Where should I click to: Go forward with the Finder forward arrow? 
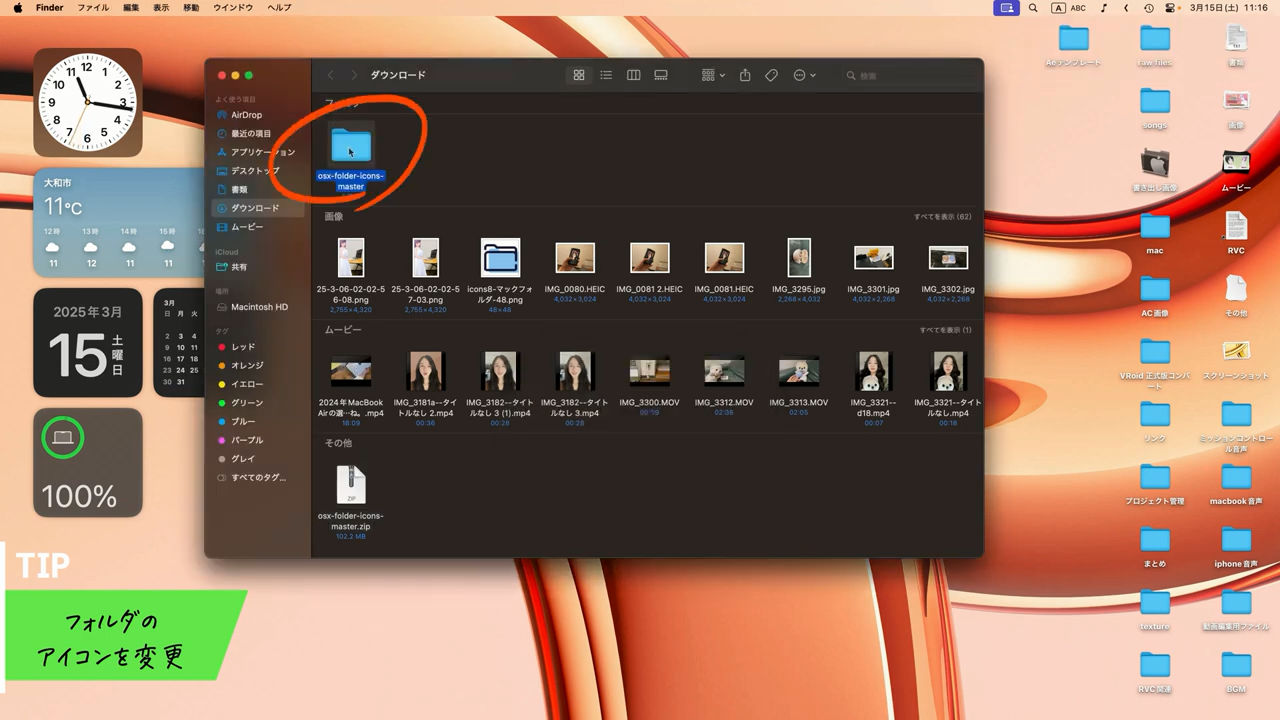pos(354,75)
